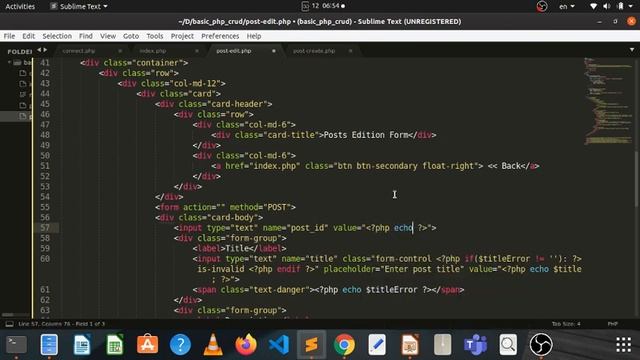
Task: Open LibreOffice Calc from the dock
Action: pyautogui.click(x=115, y=344)
